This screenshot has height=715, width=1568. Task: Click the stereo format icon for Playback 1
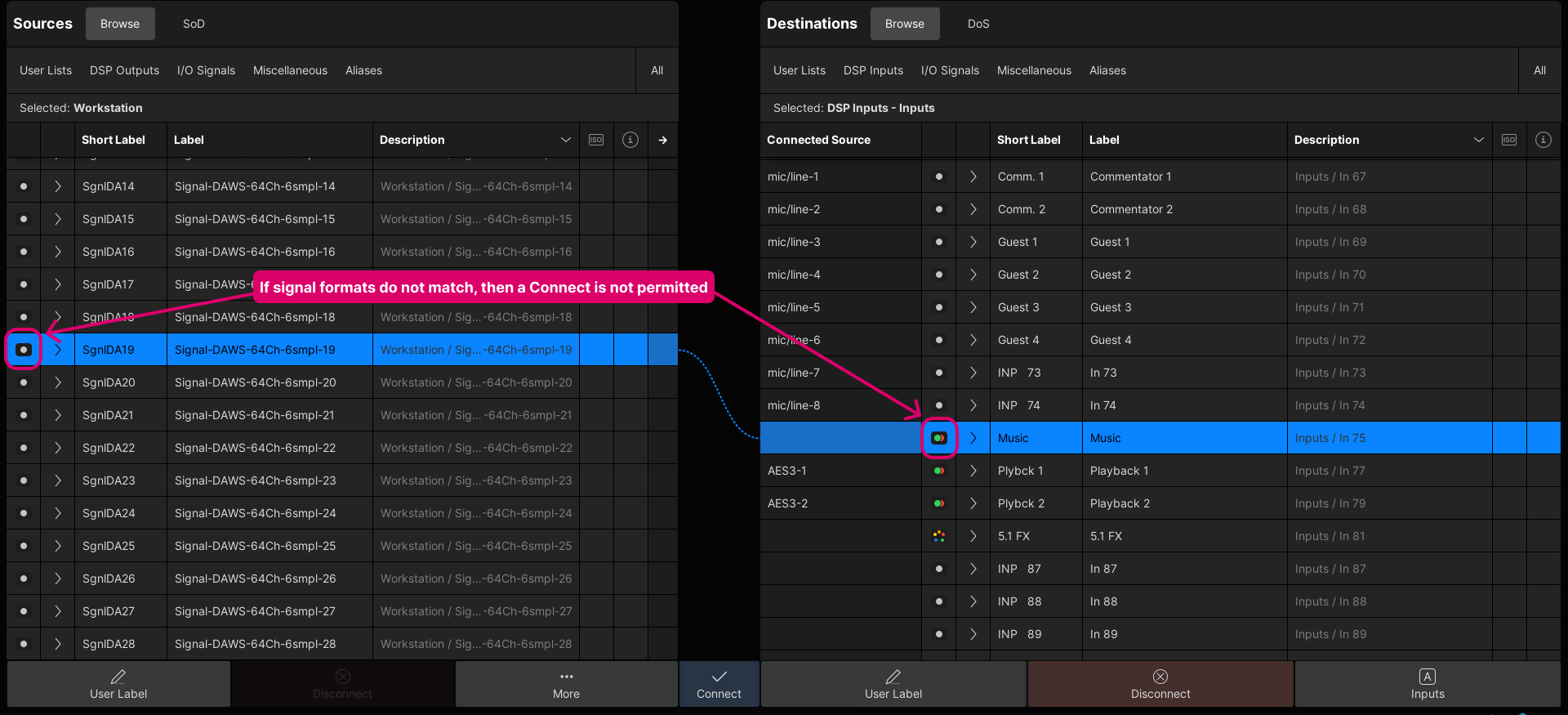(939, 471)
